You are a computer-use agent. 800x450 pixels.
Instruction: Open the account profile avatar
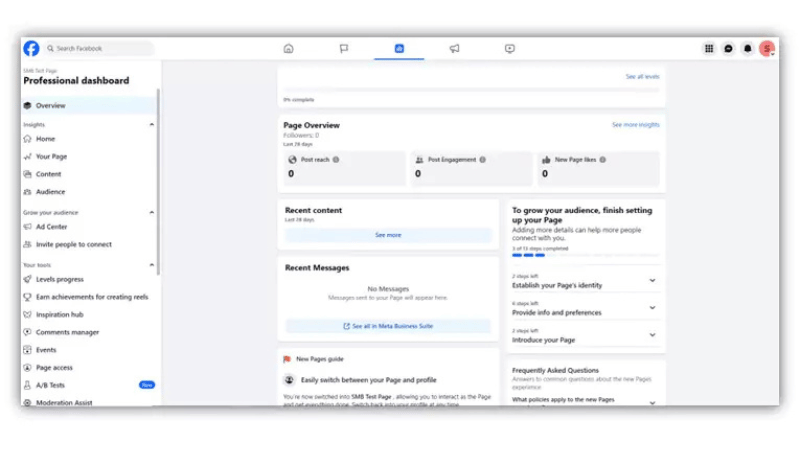(x=767, y=48)
